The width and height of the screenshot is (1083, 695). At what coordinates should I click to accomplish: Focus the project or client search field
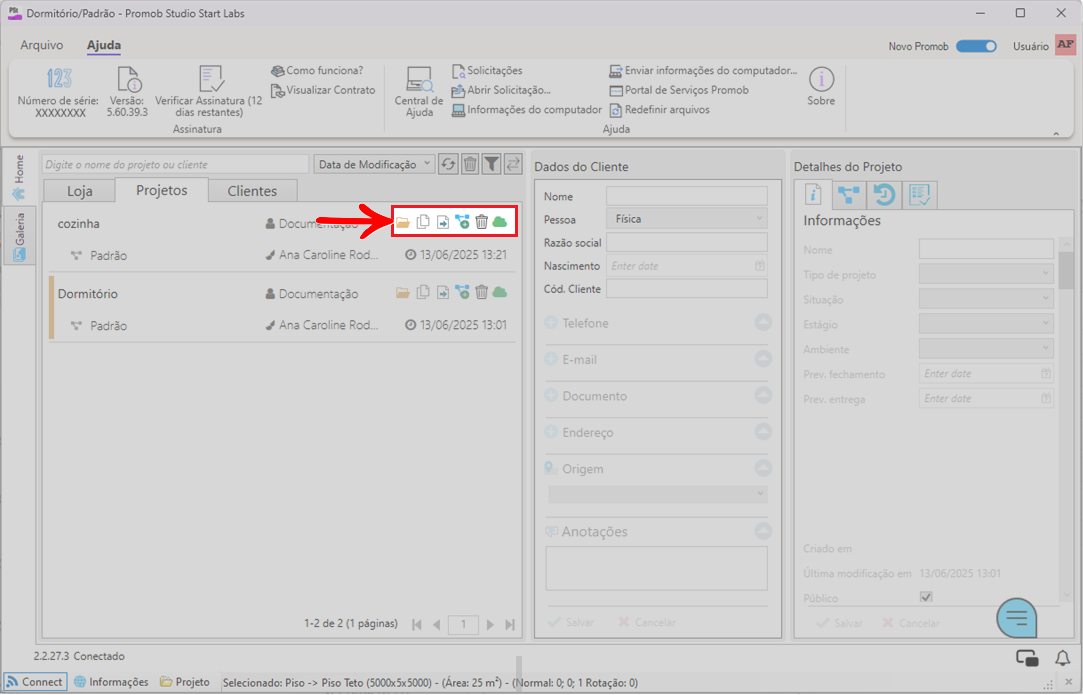175,164
